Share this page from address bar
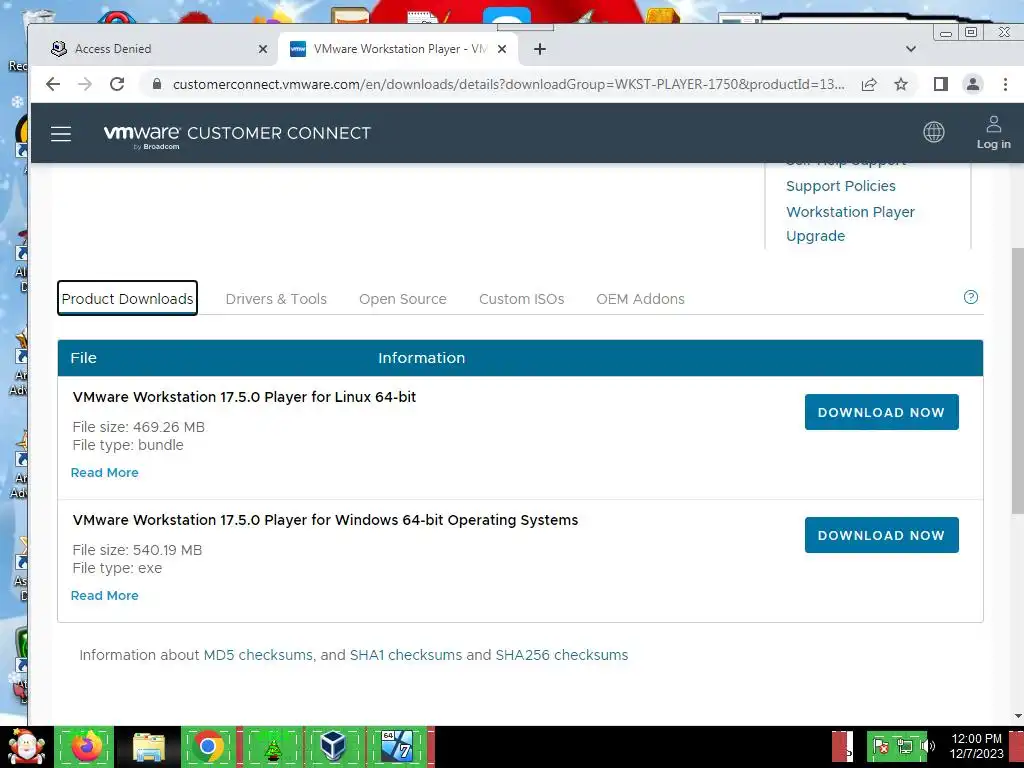 click(x=869, y=84)
